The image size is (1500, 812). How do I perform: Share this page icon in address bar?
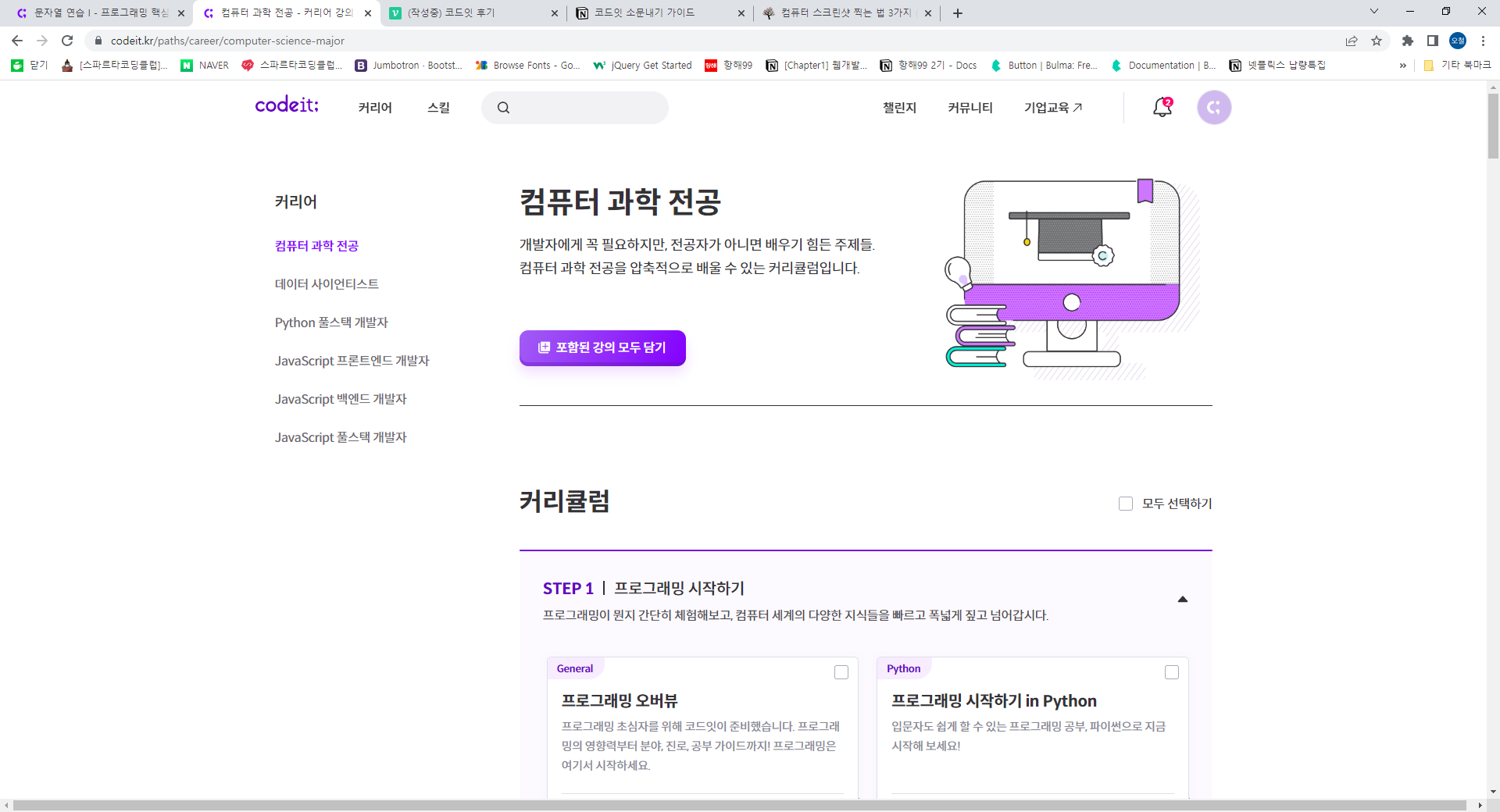(1352, 41)
